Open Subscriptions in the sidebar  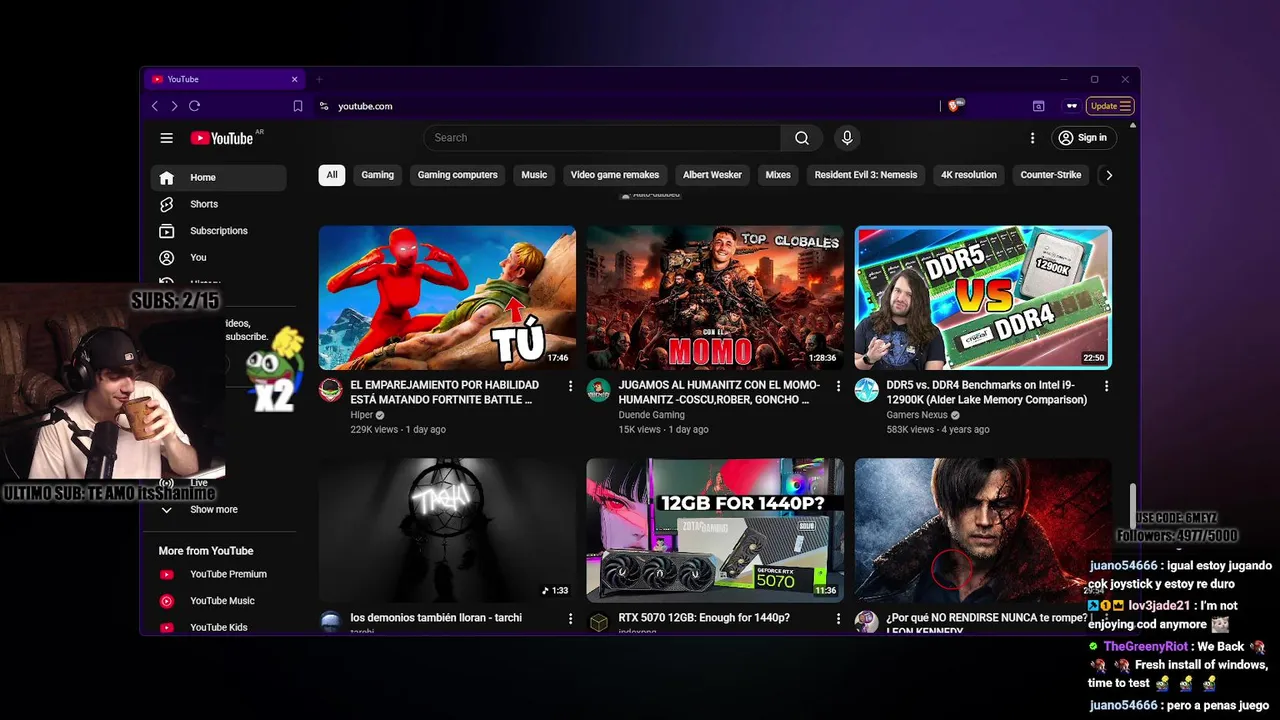point(218,231)
